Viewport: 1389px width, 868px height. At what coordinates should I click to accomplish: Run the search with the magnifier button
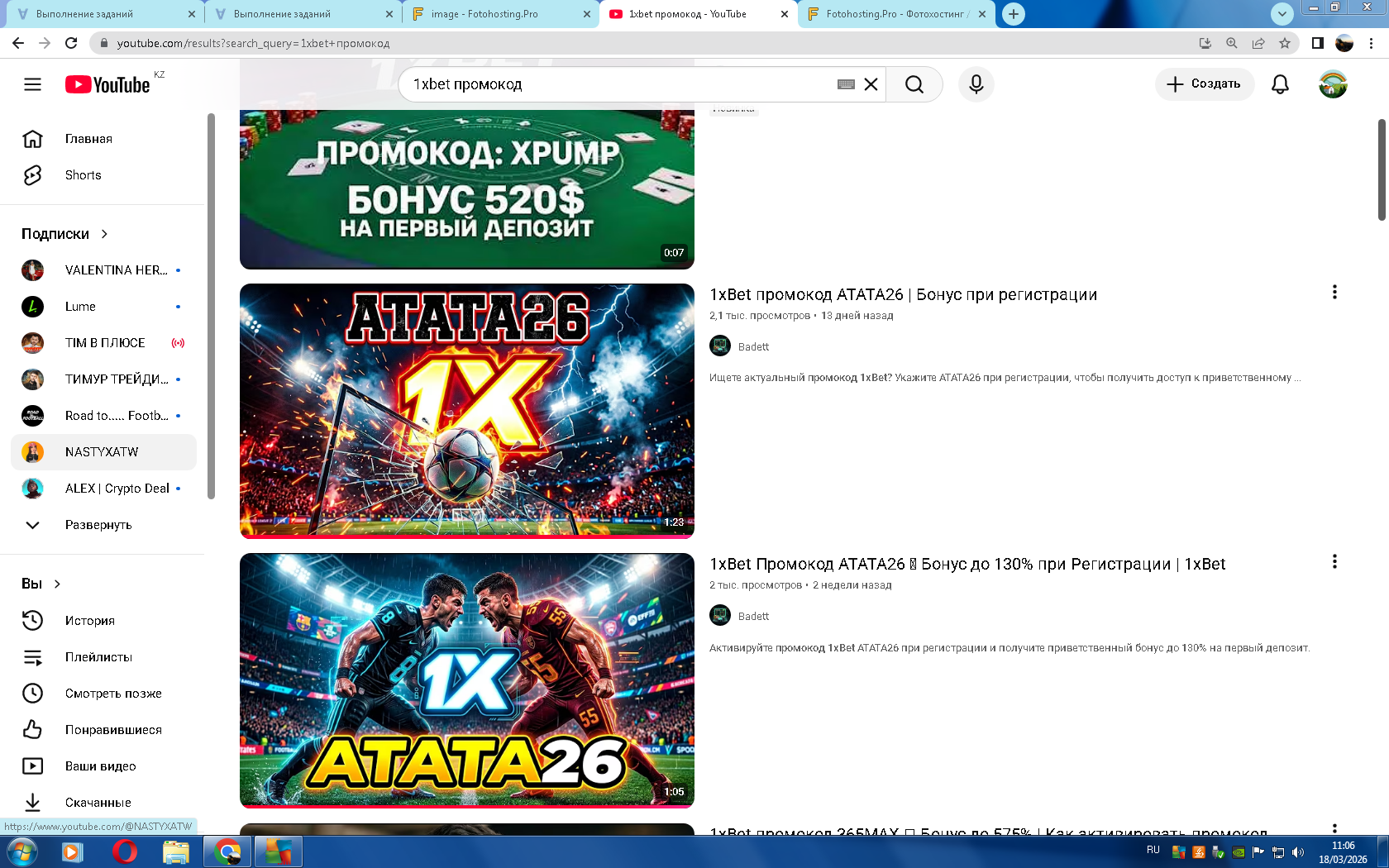tap(914, 84)
